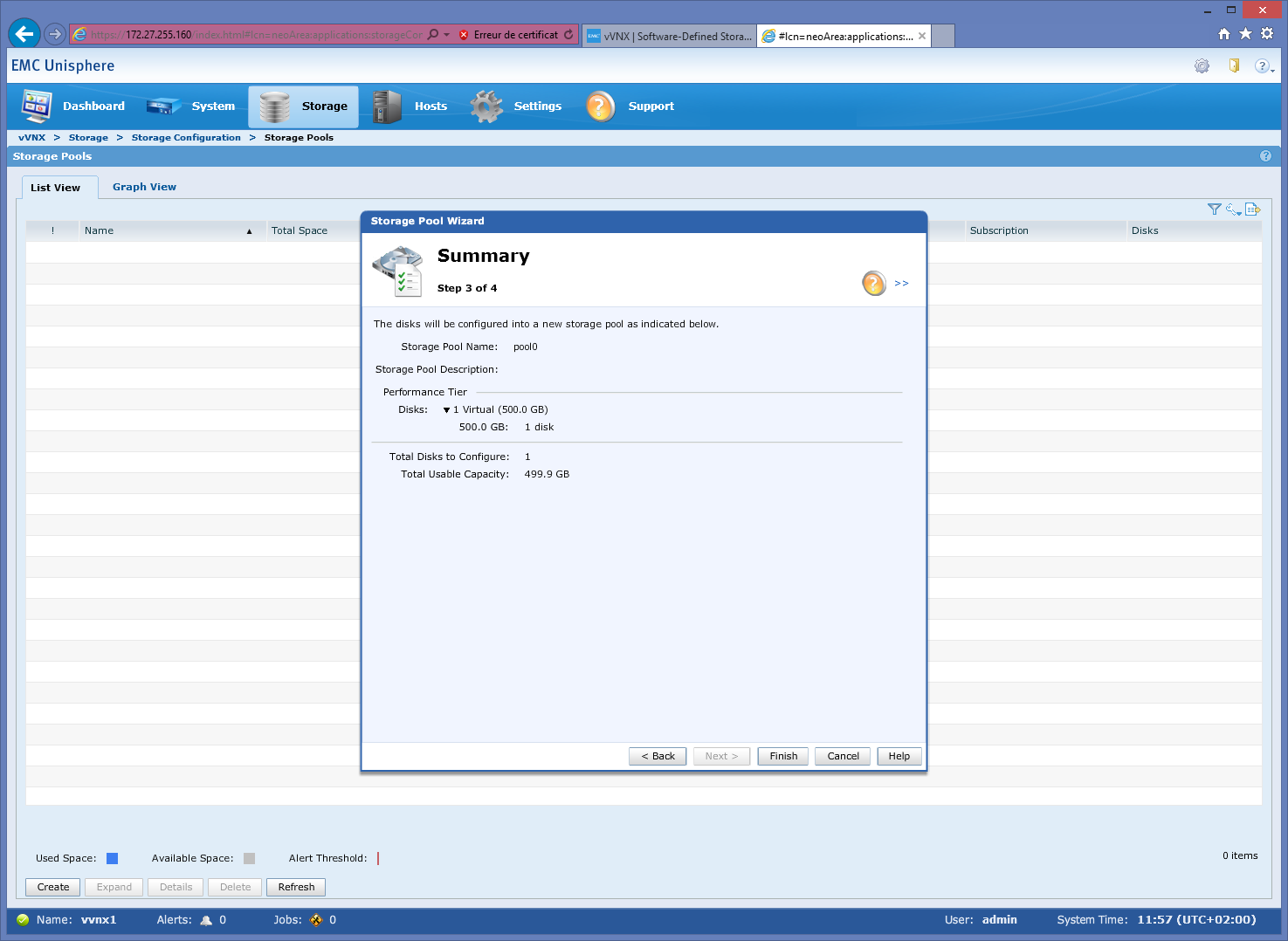Click the Expand button below the table
This screenshot has width=1288, height=941.
click(114, 887)
